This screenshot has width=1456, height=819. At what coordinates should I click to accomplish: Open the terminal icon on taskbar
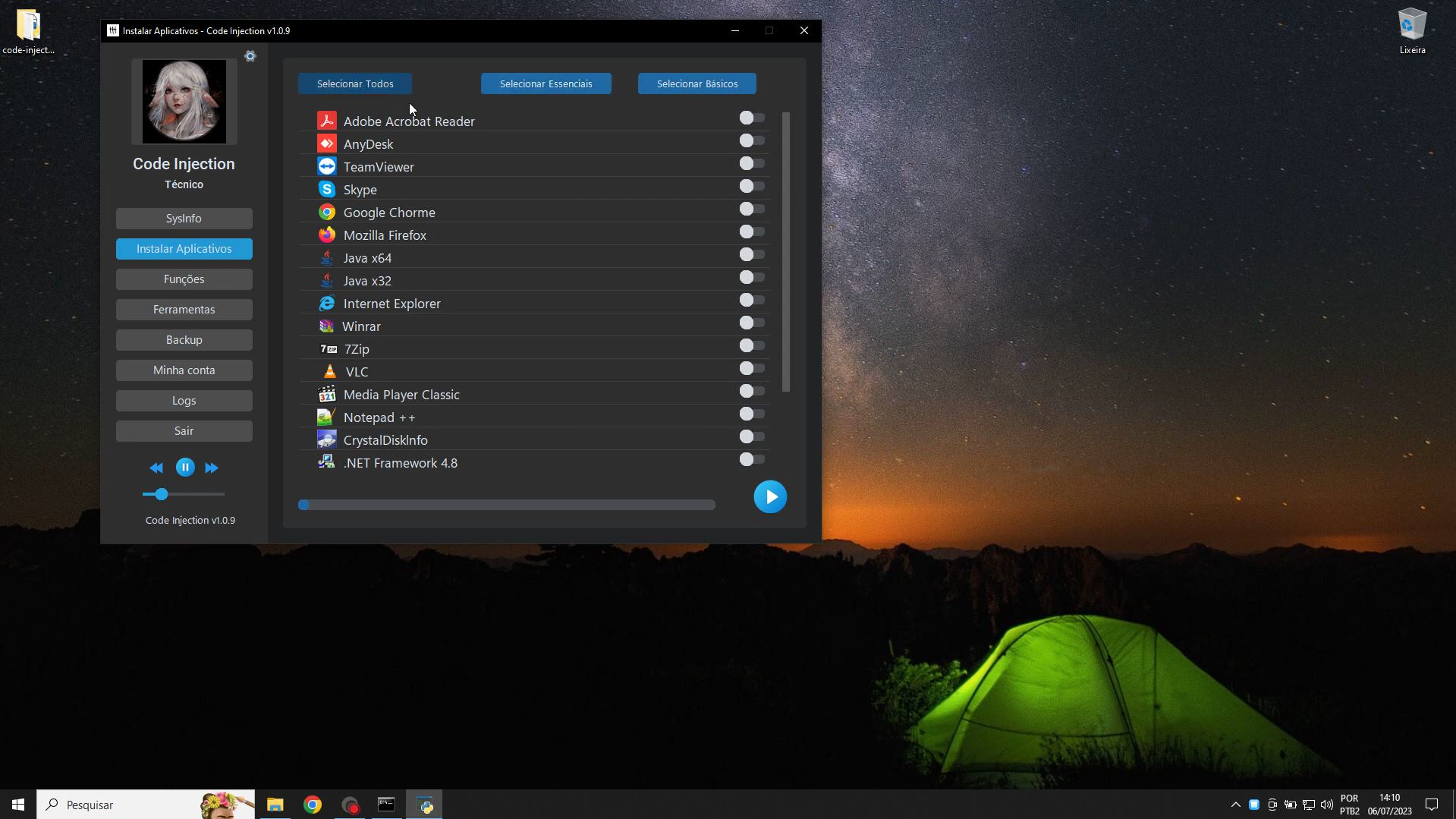tap(386, 805)
